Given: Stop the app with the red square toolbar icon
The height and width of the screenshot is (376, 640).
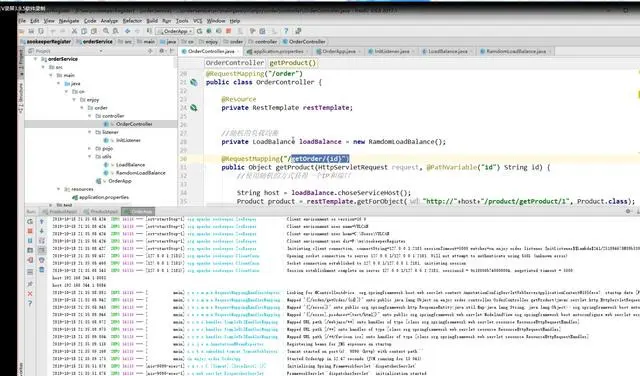Looking at the screenshot, I should (x=229, y=31).
